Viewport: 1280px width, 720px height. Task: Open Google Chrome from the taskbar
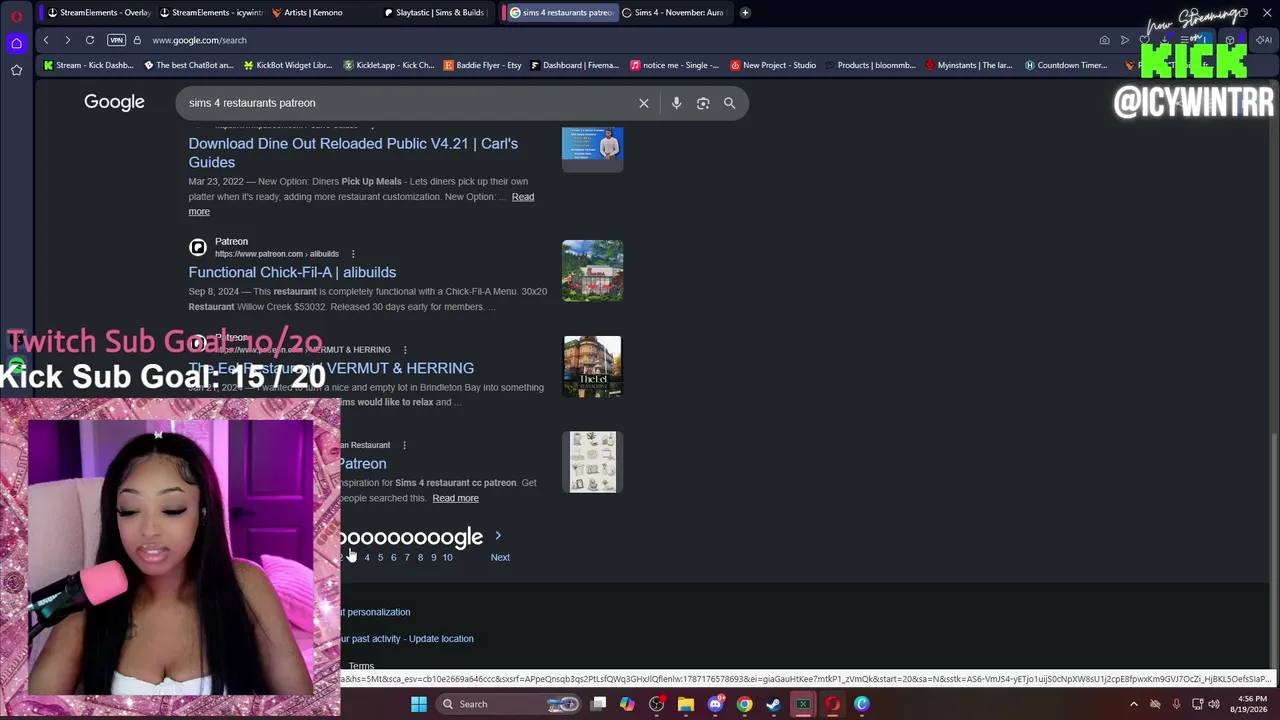coord(744,704)
